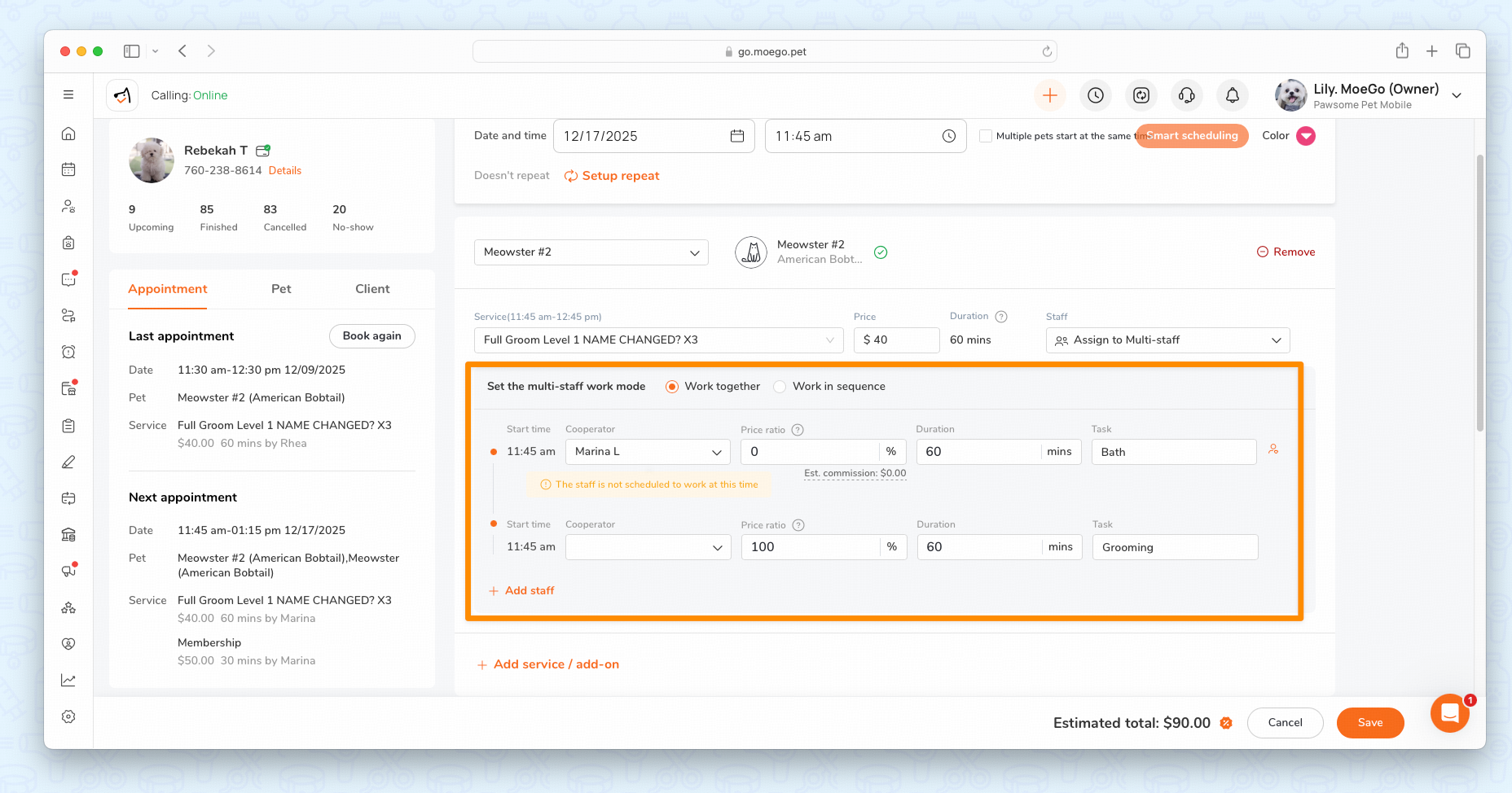Click the Save button
The height and width of the screenshot is (793, 1512).
click(1369, 723)
